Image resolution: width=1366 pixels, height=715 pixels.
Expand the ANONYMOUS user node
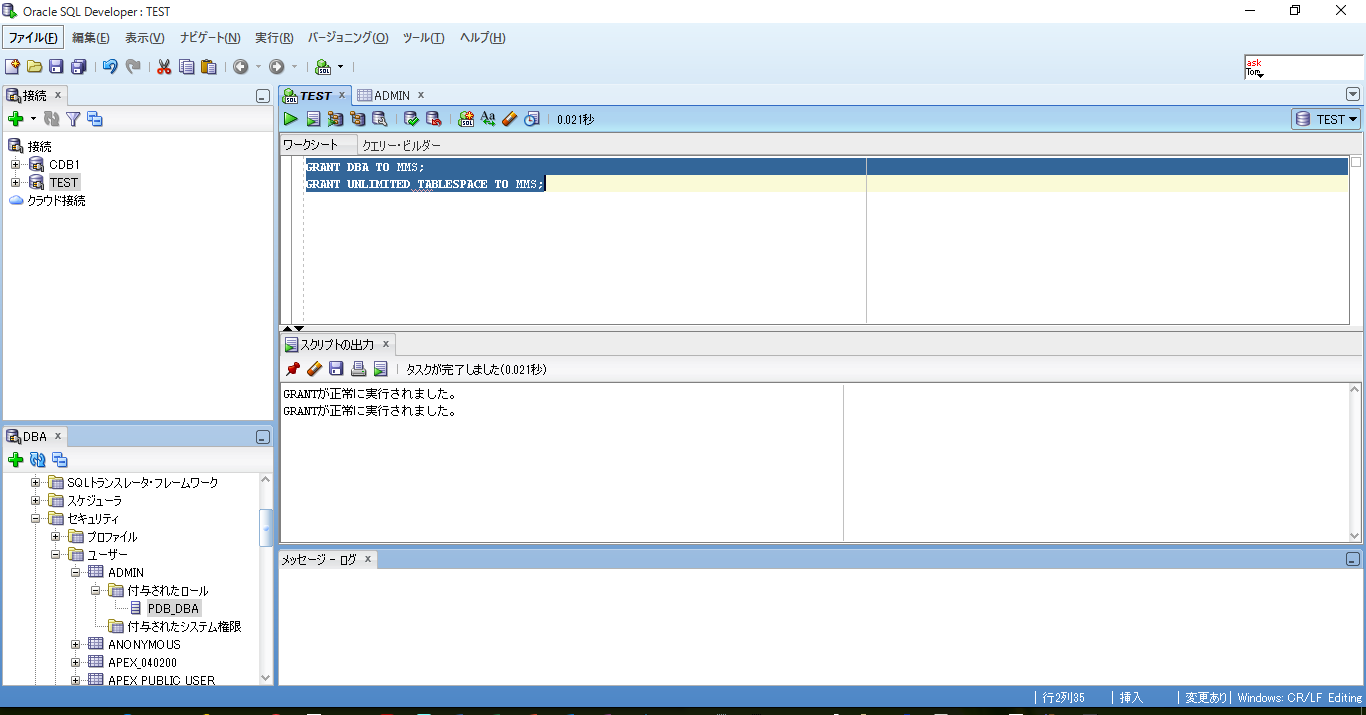coord(76,644)
